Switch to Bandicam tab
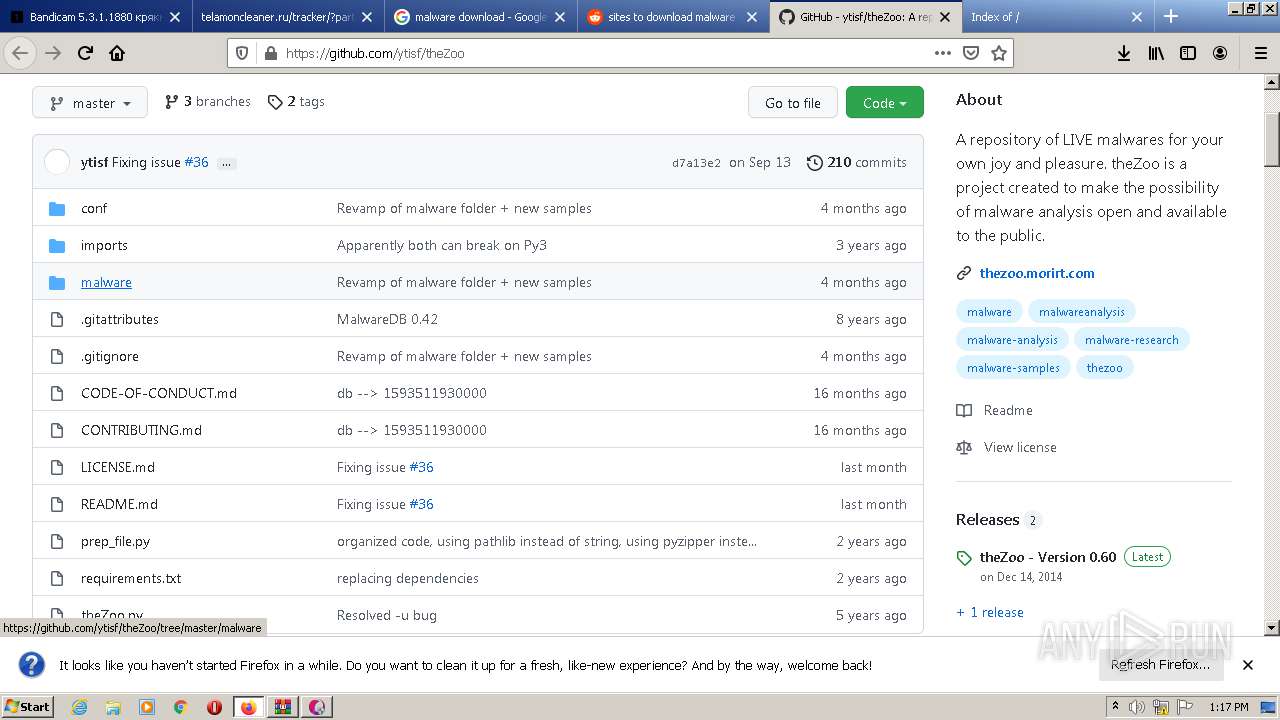The width and height of the screenshot is (1280, 720). pyautogui.click(x=96, y=17)
